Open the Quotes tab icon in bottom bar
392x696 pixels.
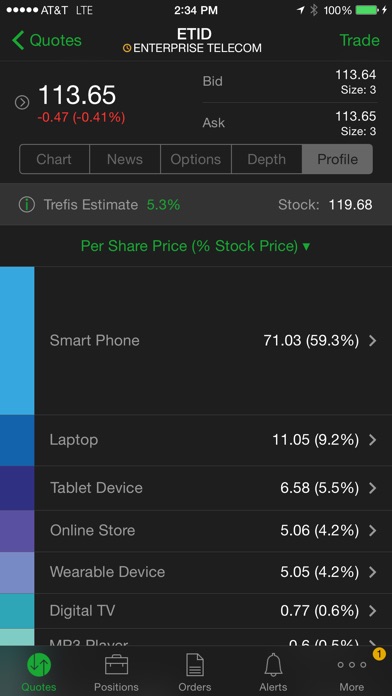point(39,665)
